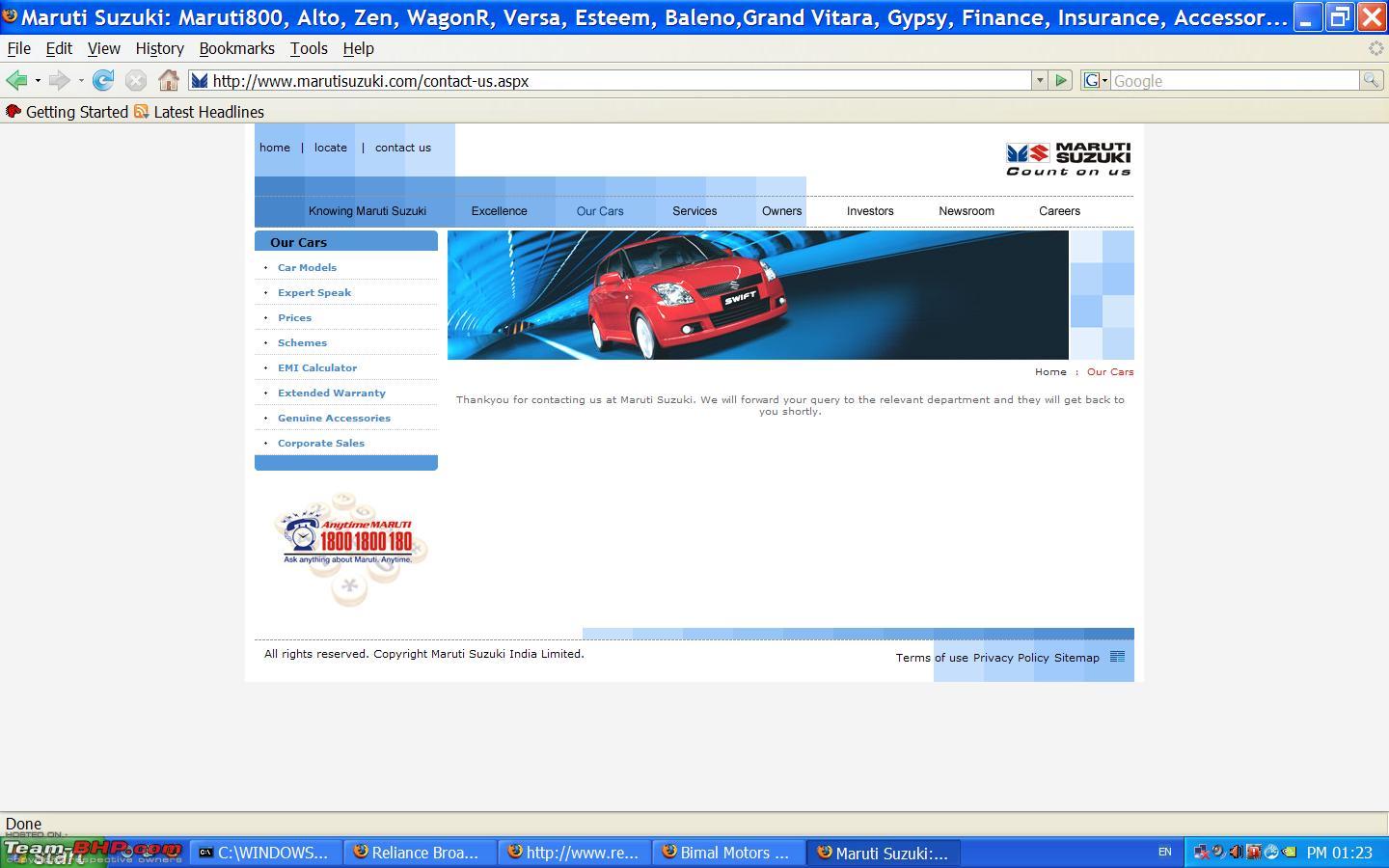Open the Google search engine selector
This screenshot has height=868, width=1389.
(1095, 81)
